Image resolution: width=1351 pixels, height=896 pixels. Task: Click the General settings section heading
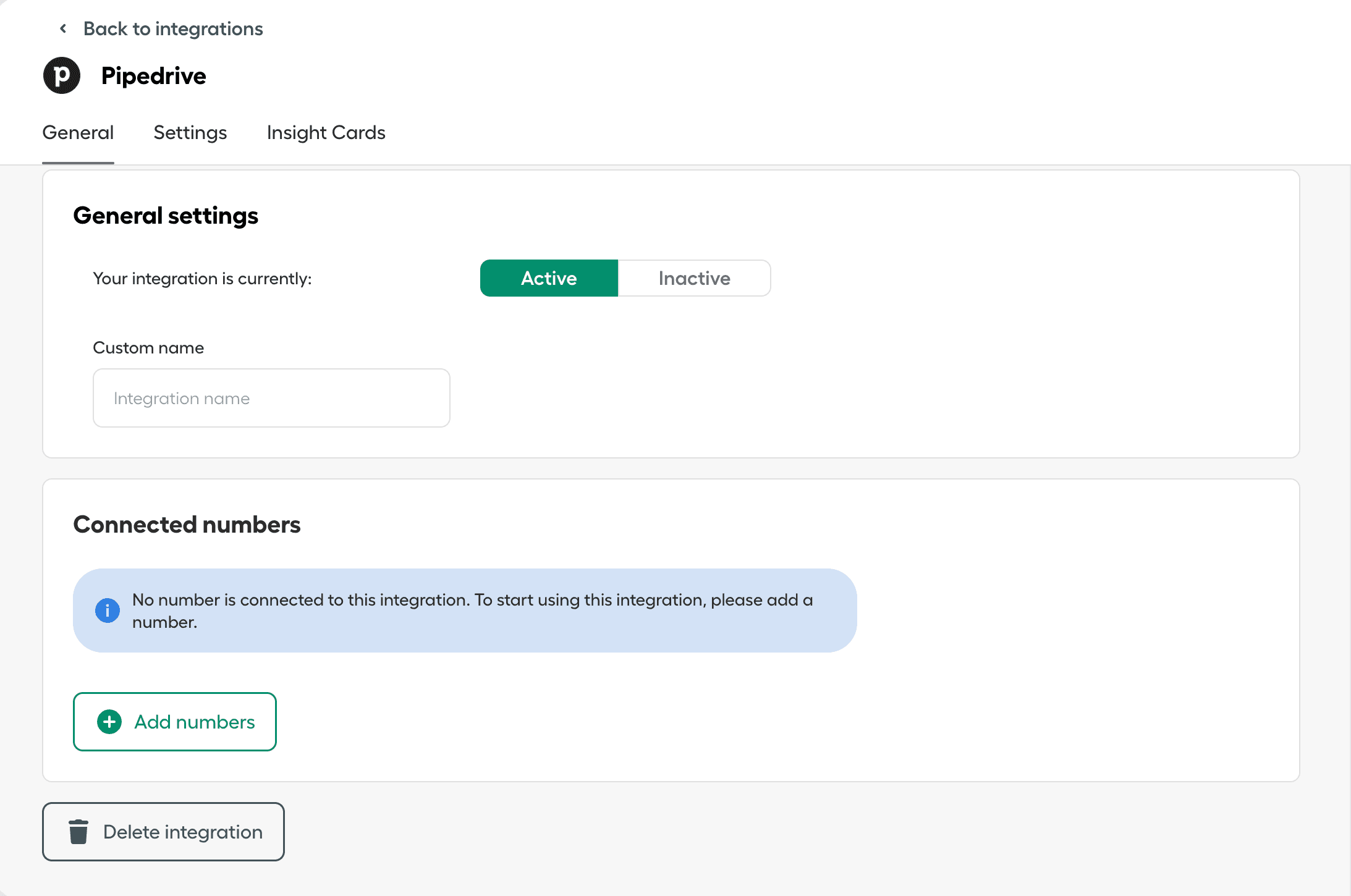[166, 216]
